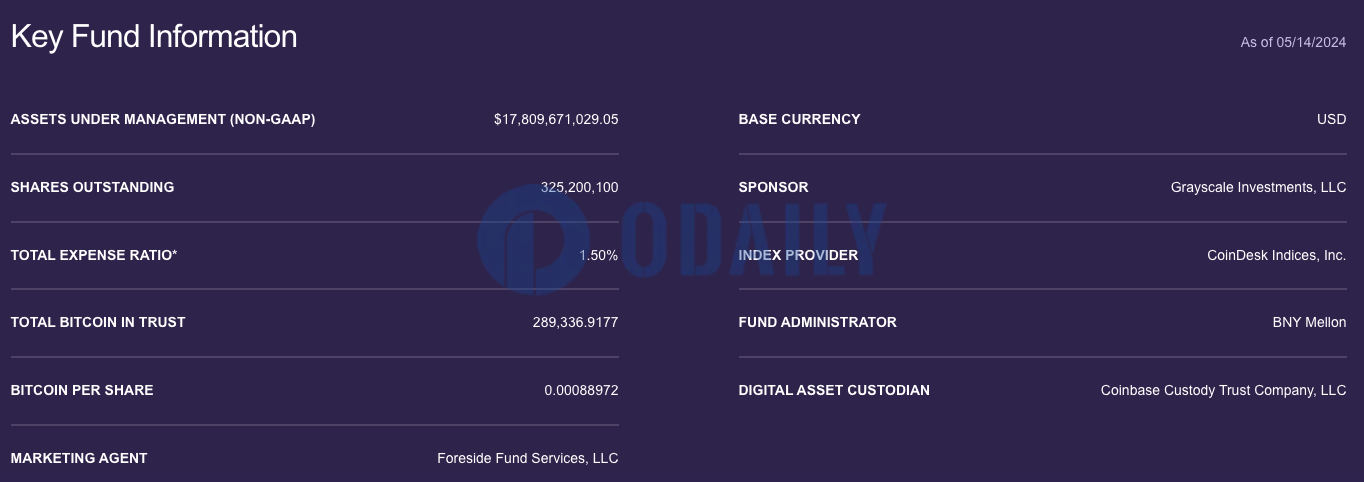1364x482 pixels.
Task: Click CoinDesk Indices, Inc. index provider
Action: point(1277,255)
